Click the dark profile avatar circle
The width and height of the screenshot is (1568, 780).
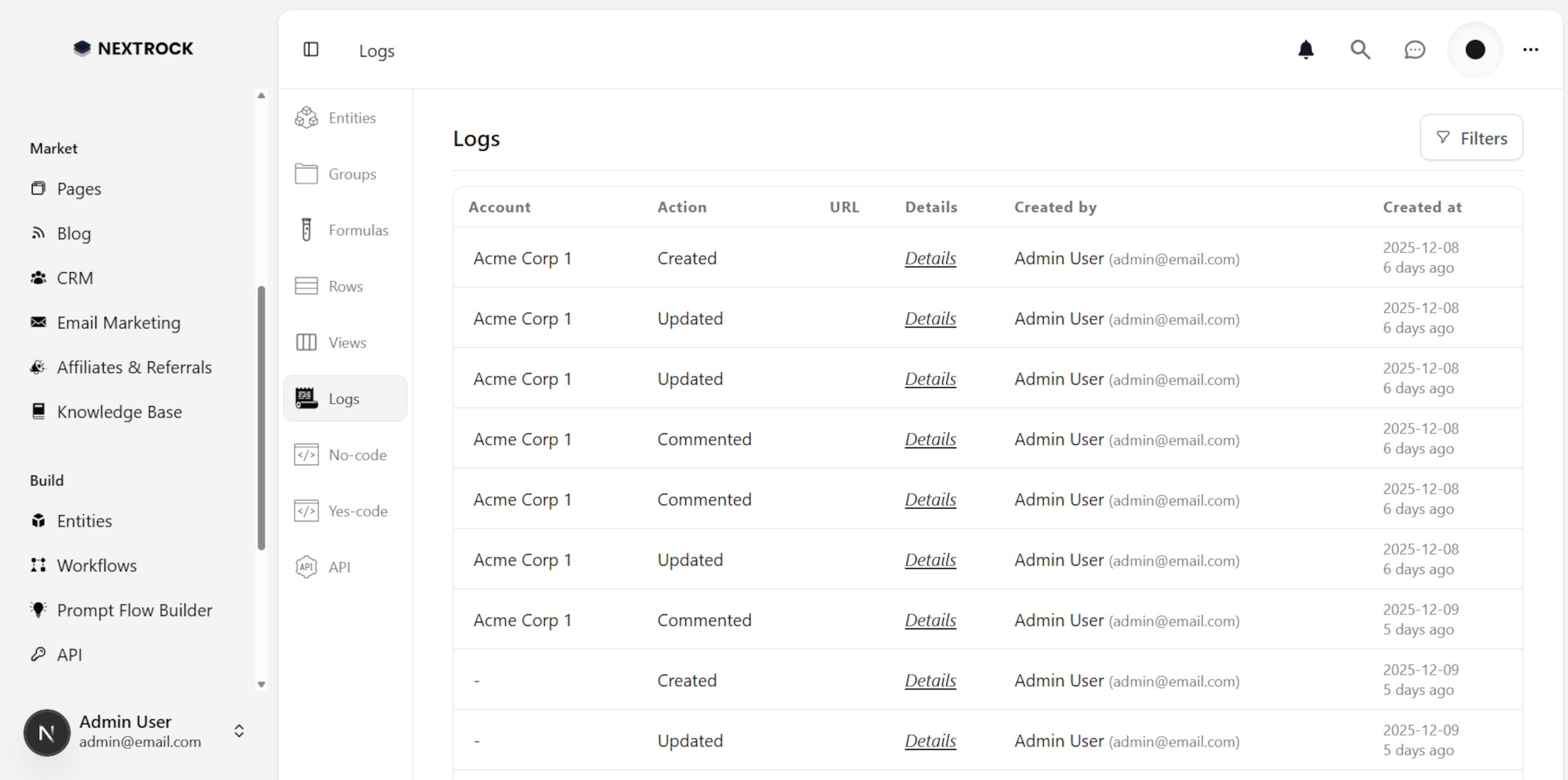click(x=1475, y=50)
